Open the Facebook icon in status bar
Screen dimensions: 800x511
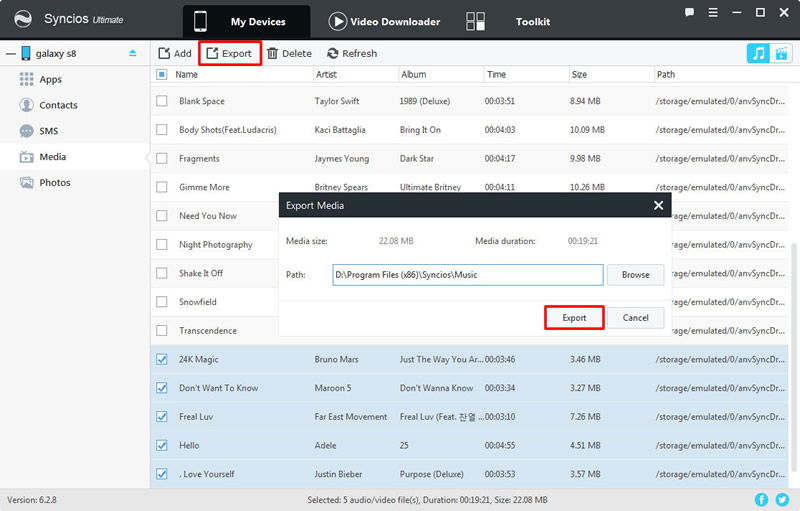pos(761,500)
